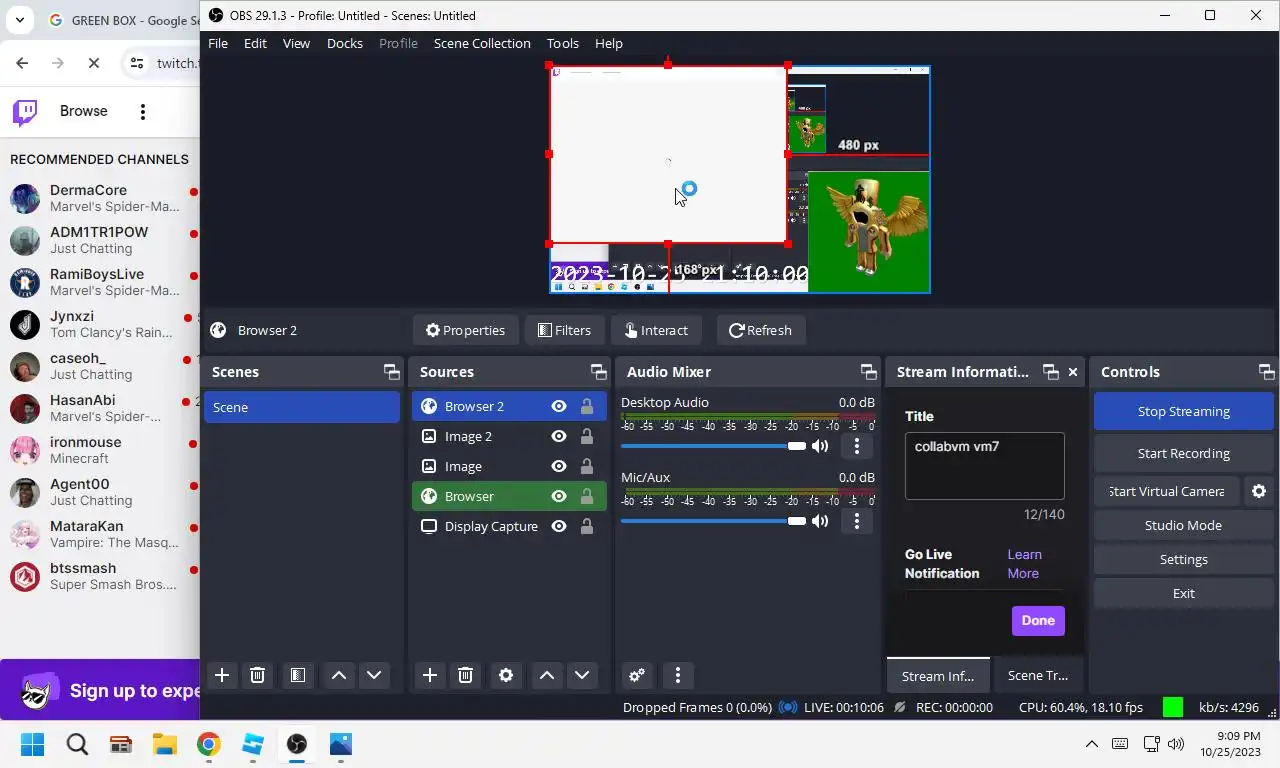
Task: Remove selected scene with trash icon
Action: [x=257, y=675]
